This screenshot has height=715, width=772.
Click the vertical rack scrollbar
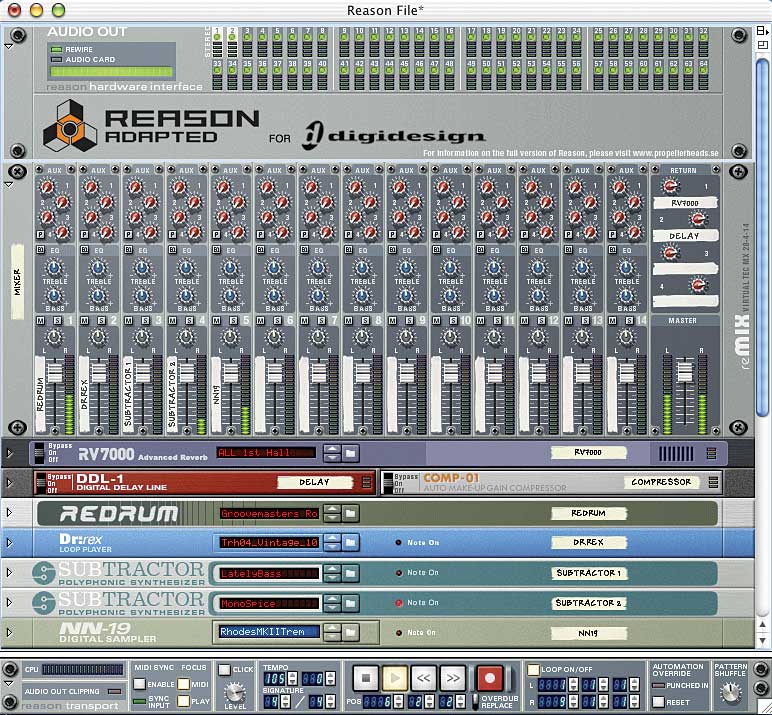[x=762, y=236]
